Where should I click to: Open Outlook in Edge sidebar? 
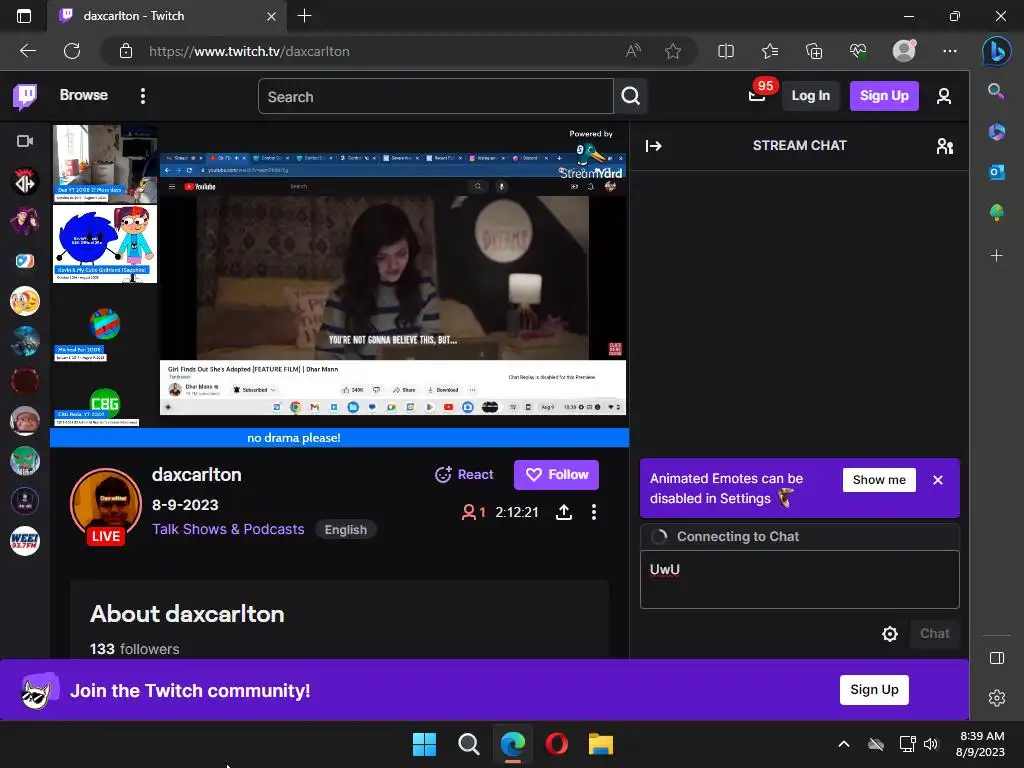tap(997, 172)
